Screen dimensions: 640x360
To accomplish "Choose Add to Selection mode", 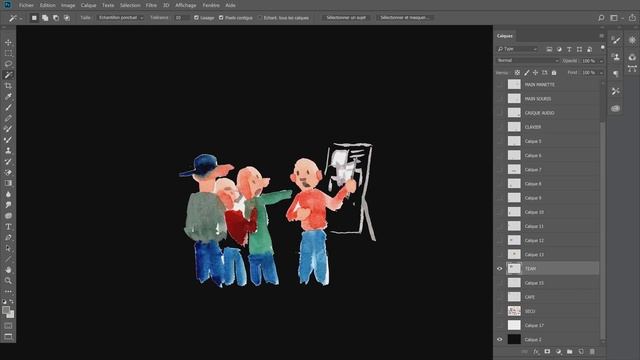I will (45, 18).
